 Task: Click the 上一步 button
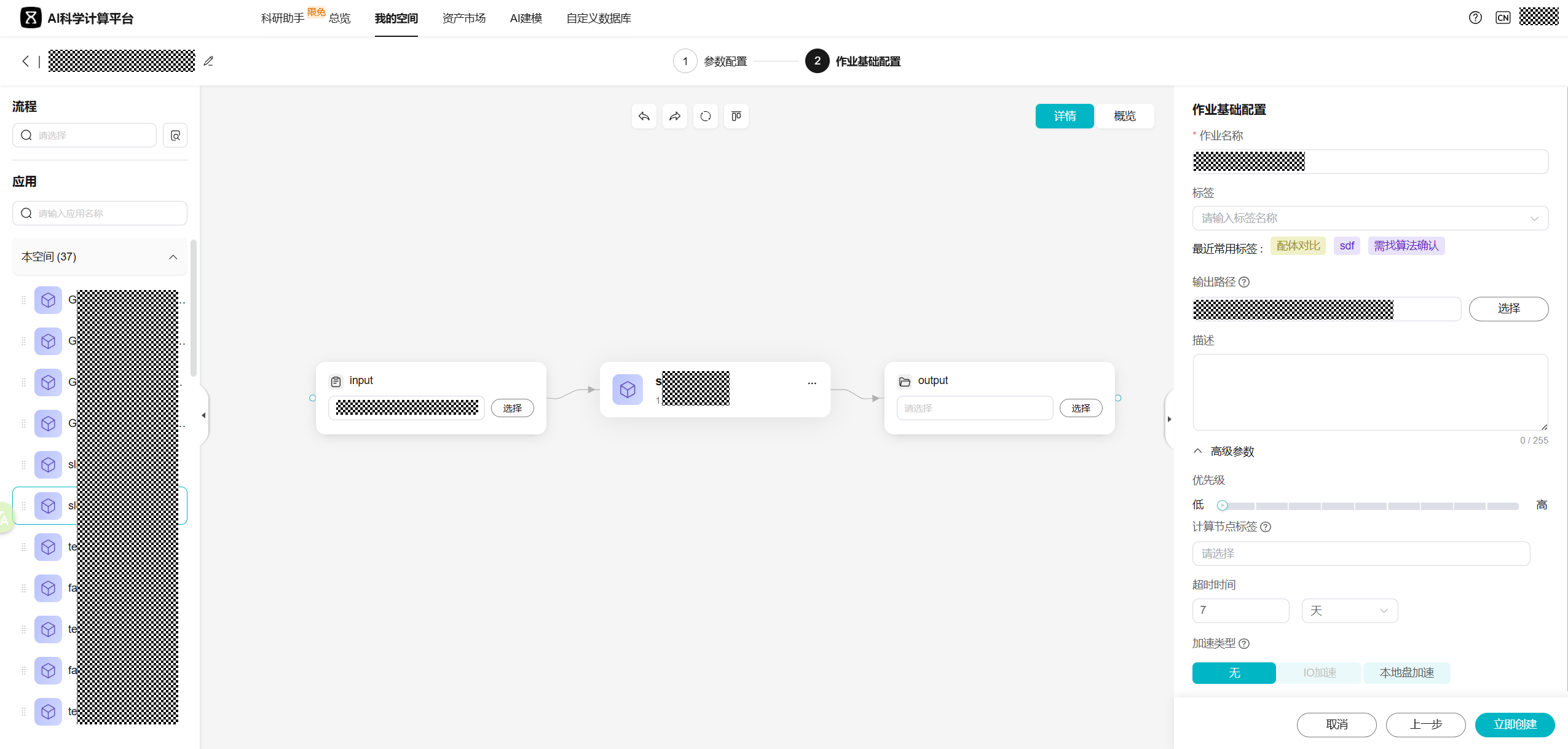pyautogui.click(x=1425, y=724)
